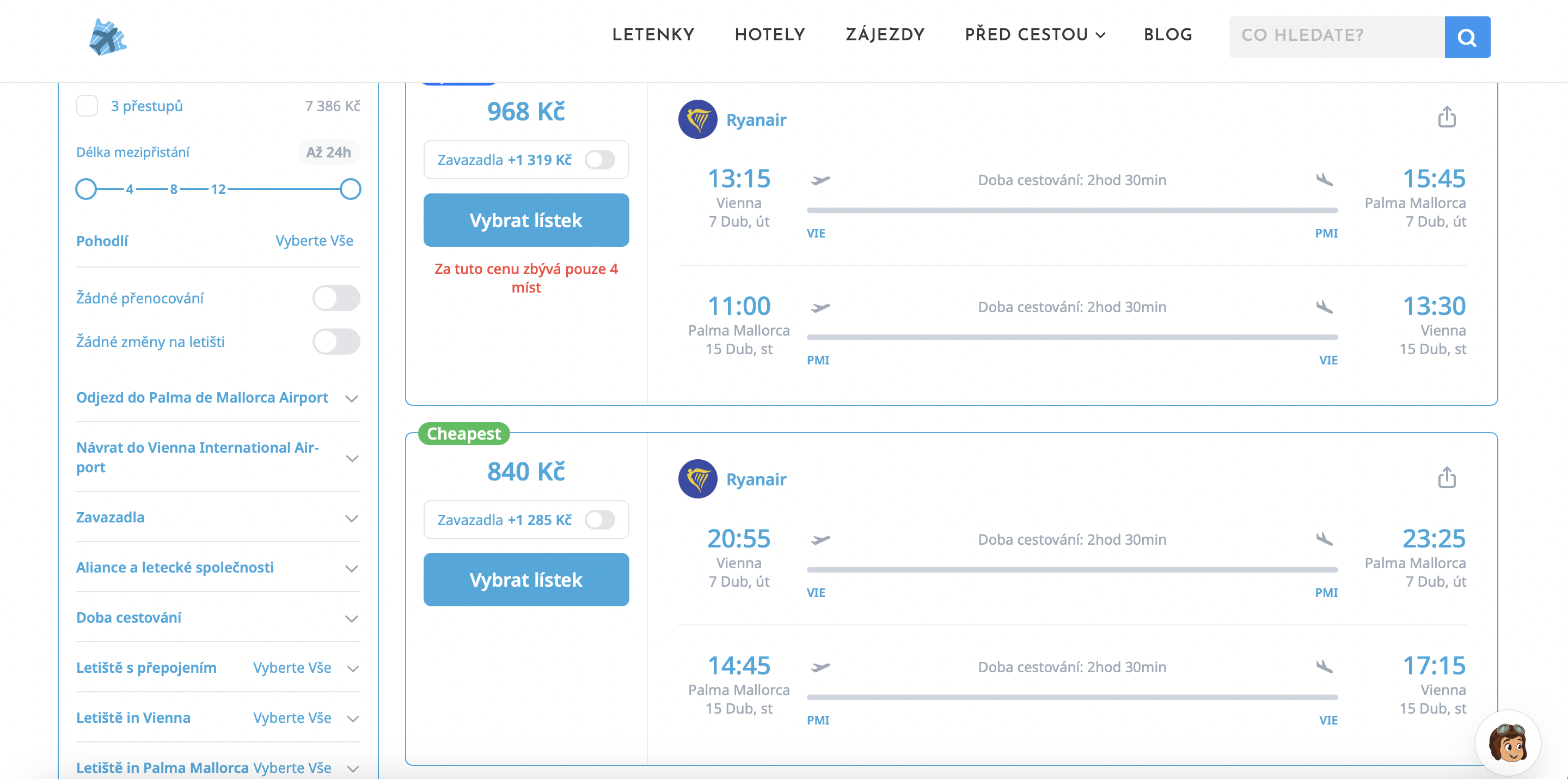
Task: Expand Odjezd do Palma de Mallorca Airport
Action: point(351,398)
